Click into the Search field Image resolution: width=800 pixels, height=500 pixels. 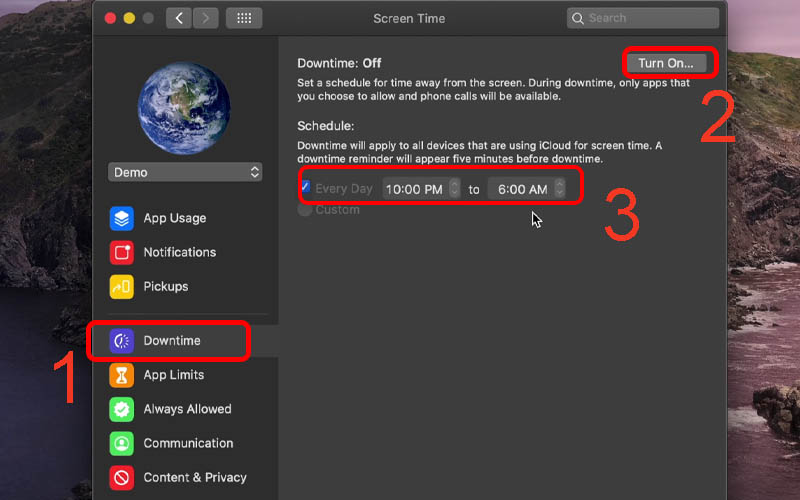[x=643, y=18]
